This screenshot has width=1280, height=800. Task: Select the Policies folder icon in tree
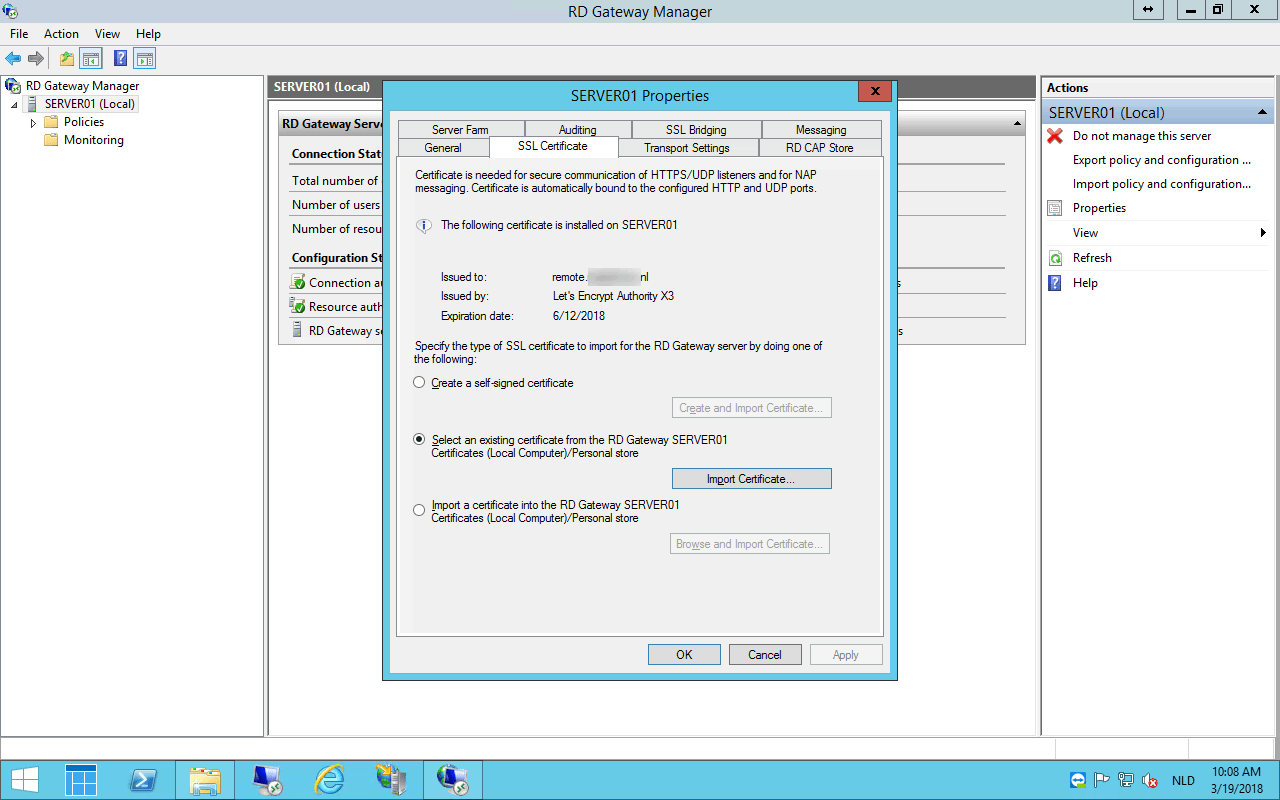[x=51, y=122]
